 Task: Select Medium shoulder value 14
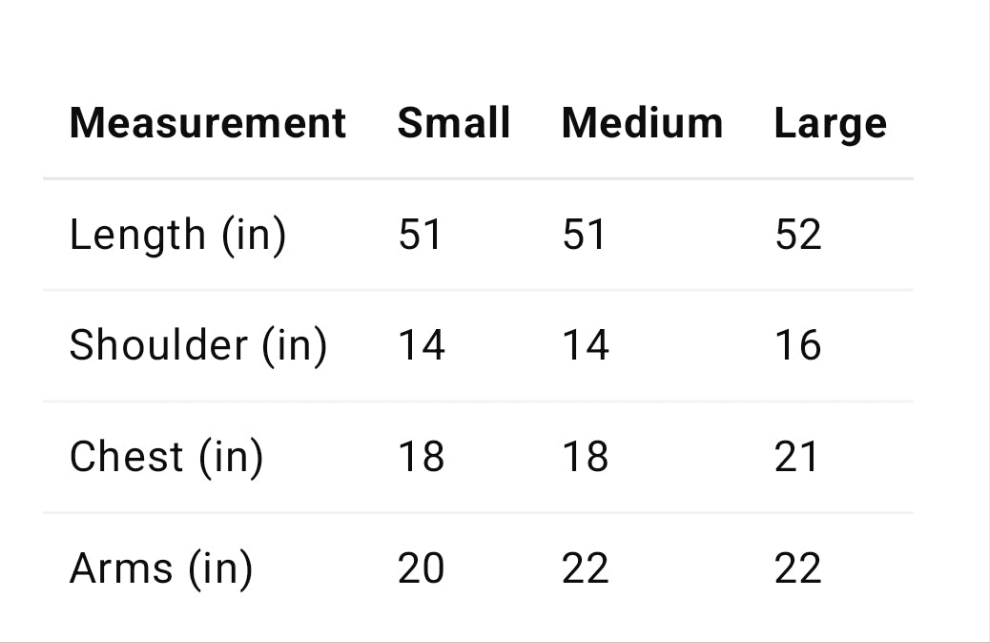[585, 346]
